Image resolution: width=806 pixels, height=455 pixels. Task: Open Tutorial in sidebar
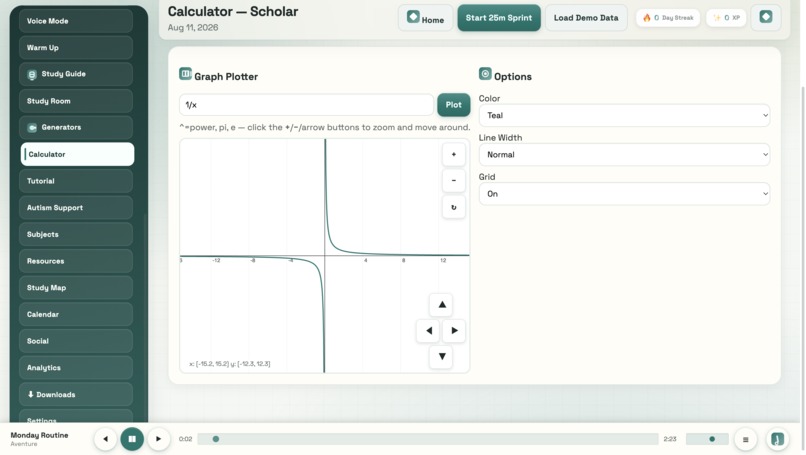pyautogui.click(x=76, y=181)
